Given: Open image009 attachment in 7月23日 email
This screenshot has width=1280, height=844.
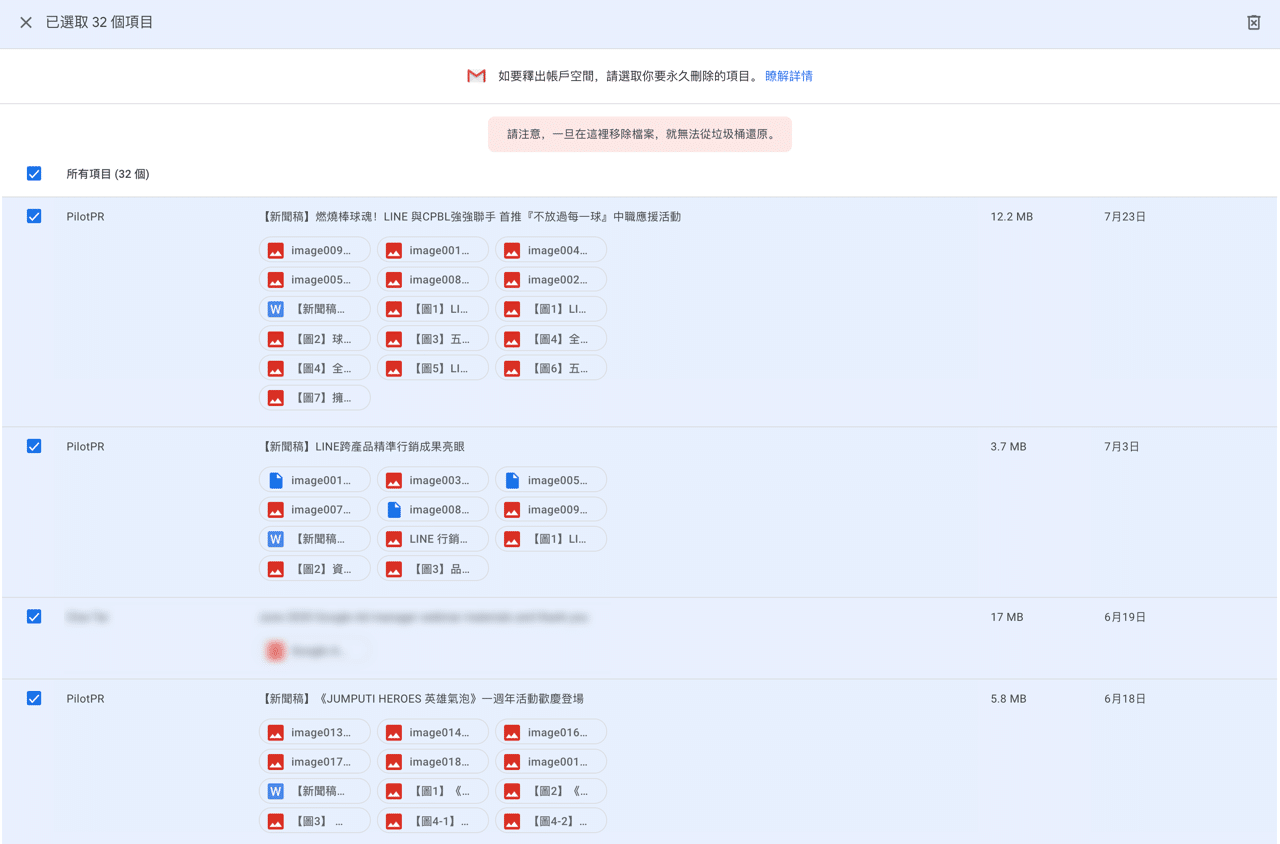Looking at the screenshot, I should click(x=315, y=250).
